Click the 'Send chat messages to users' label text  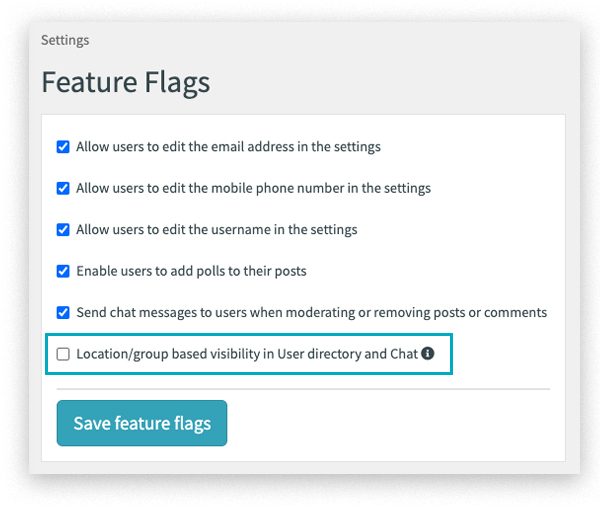pos(170,312)
